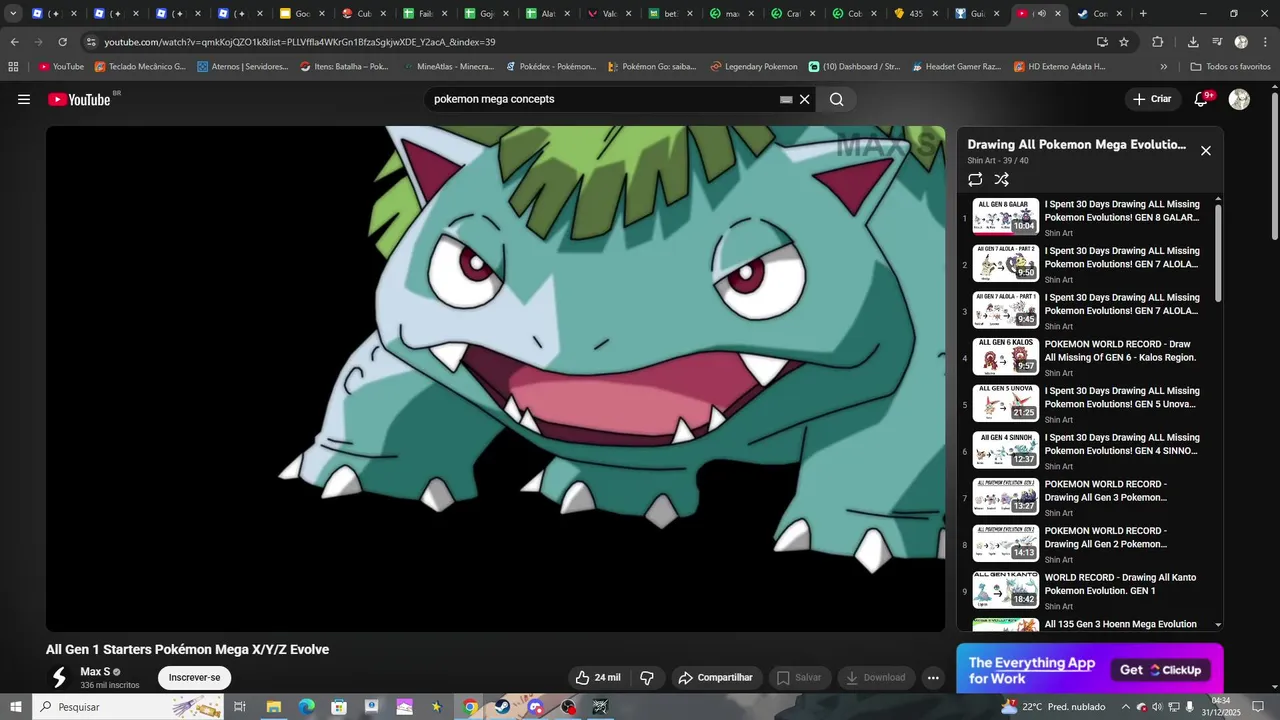Viewport: 1280px width, 720px height.
Task: Click the Criar create button
Action: (x=1152, y=99)
